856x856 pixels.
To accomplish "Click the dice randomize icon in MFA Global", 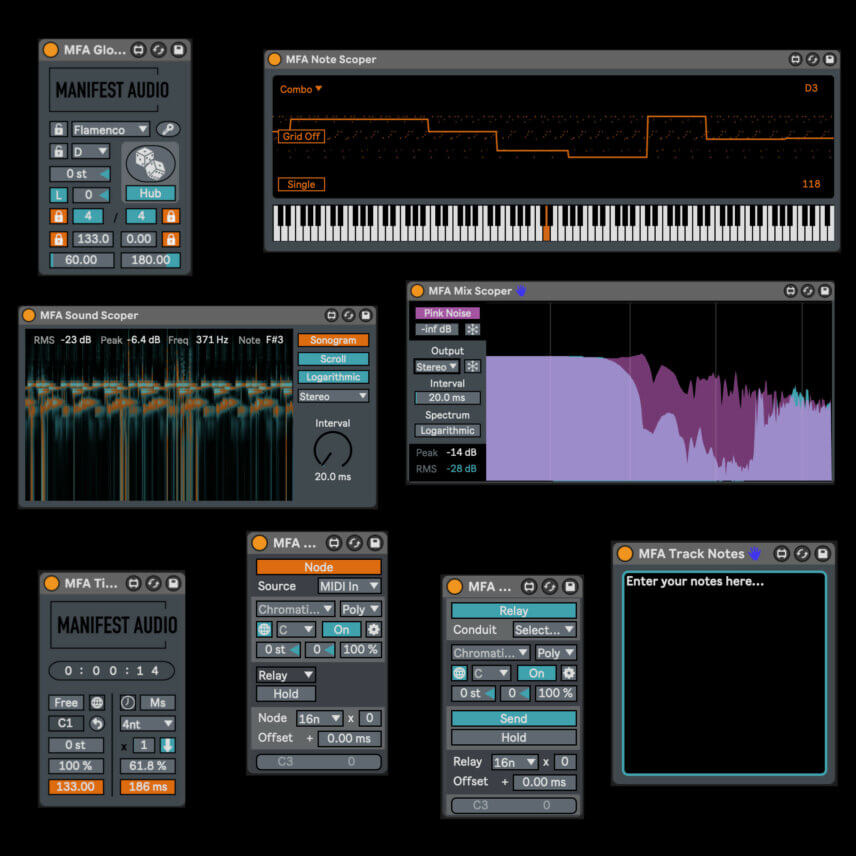I will click(151, 164).
